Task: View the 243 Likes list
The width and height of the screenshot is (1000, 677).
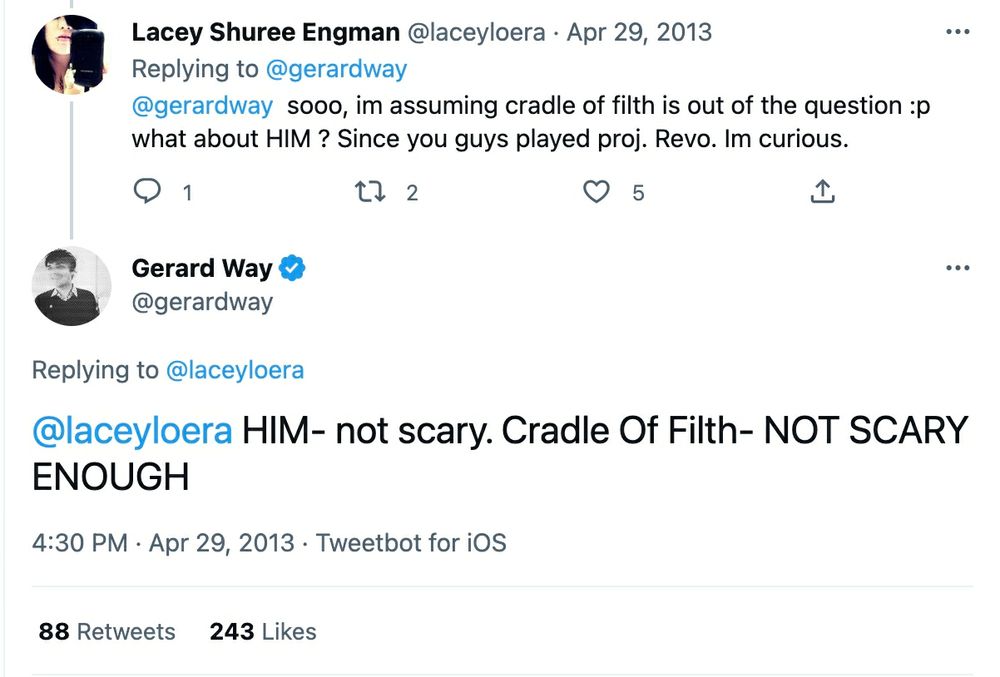Action: [263, 632]
